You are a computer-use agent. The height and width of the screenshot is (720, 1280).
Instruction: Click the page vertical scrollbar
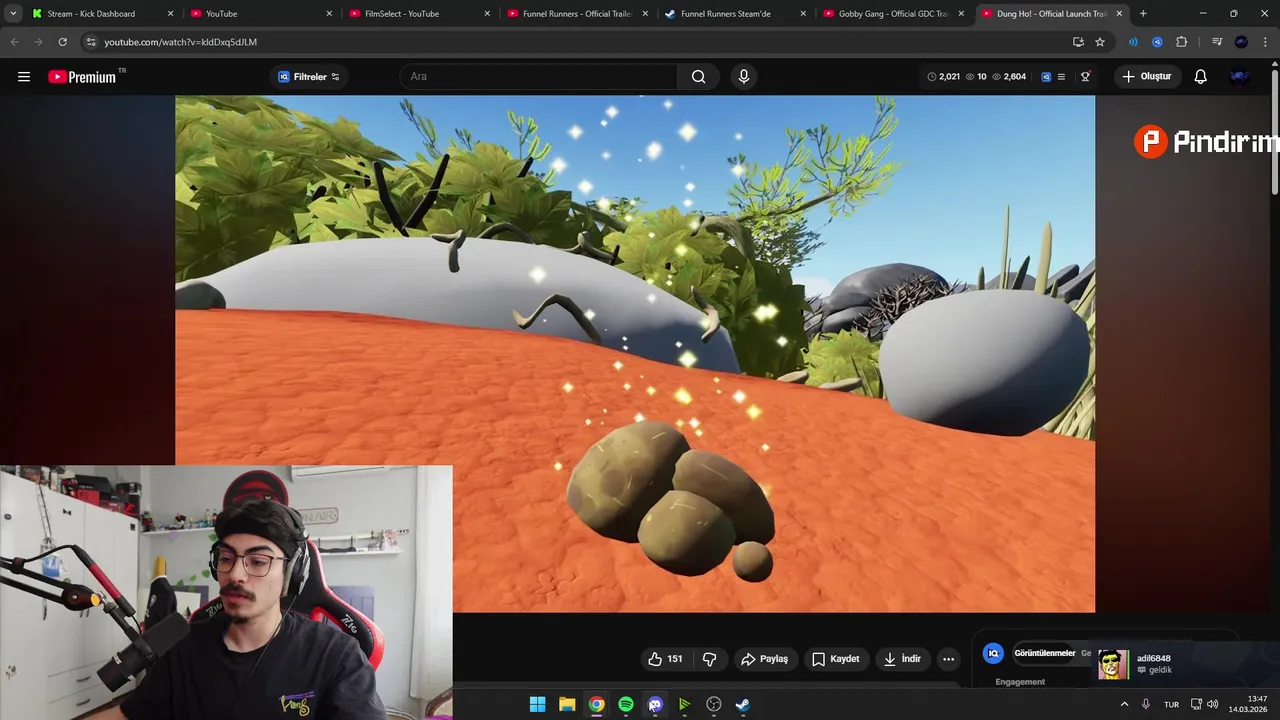(x=1275, y=130)
